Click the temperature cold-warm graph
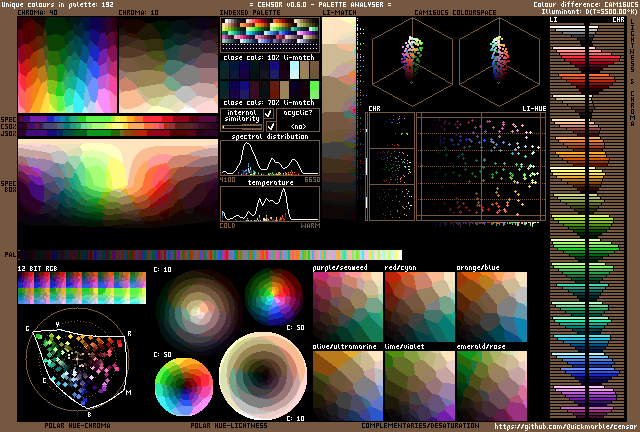 pos(269,204)
